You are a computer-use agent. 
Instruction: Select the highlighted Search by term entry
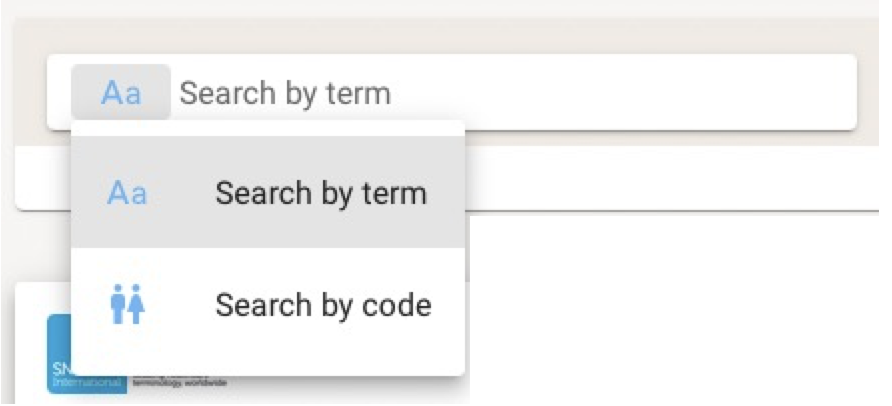click(268, 193)
